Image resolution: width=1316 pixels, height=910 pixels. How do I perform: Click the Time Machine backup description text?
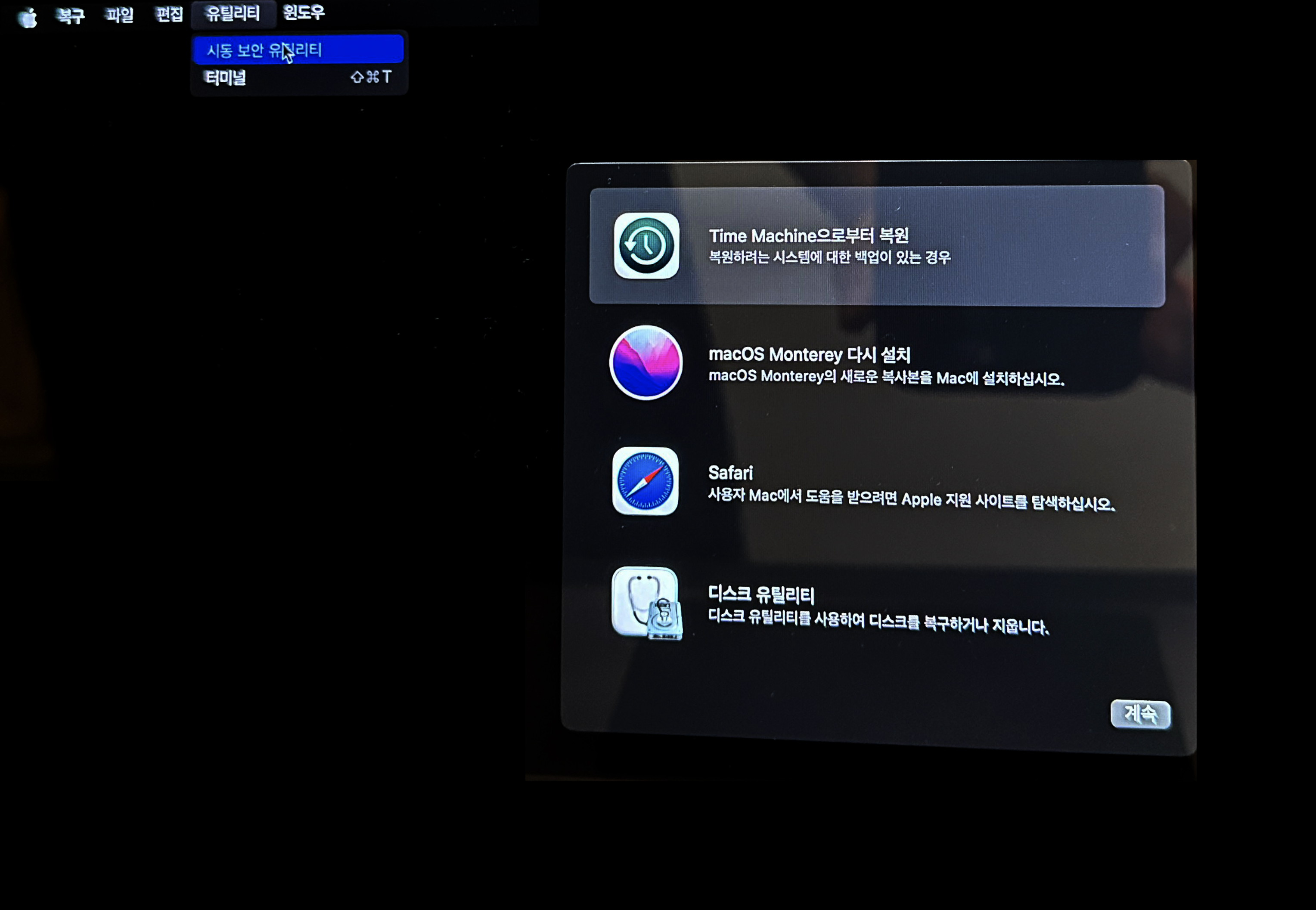[829, 258]
